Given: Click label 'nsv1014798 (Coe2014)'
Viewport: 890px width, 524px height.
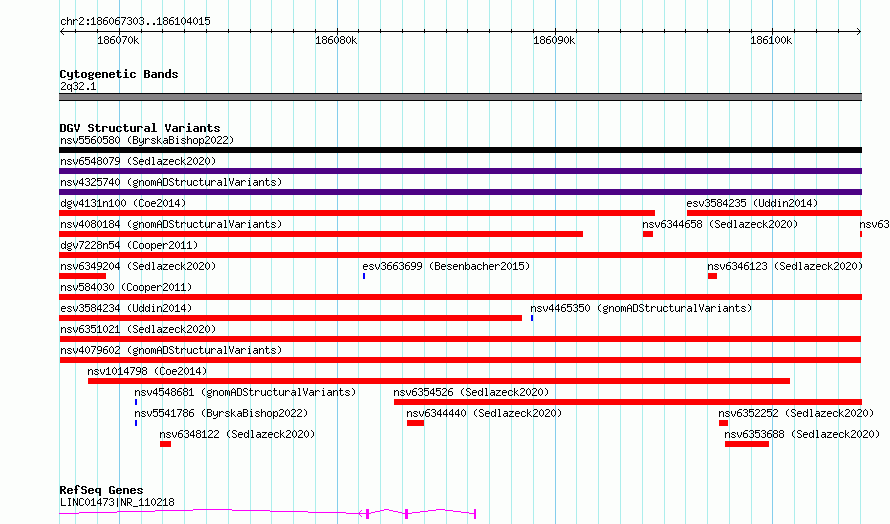Looking at the screenshot, I should coord(147,371).
